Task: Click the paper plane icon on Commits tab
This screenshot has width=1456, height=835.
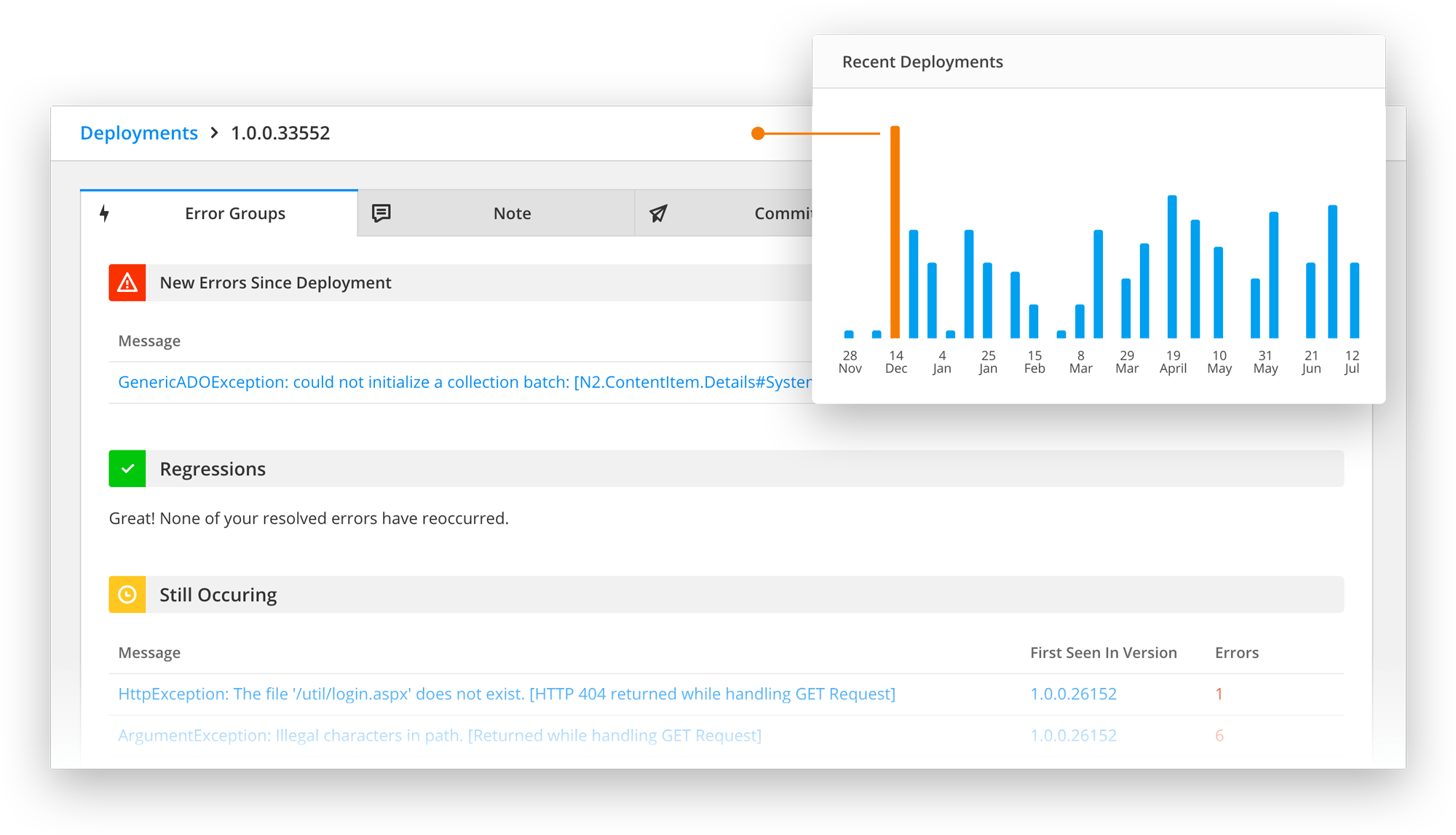Action: (x=659, y=213)
